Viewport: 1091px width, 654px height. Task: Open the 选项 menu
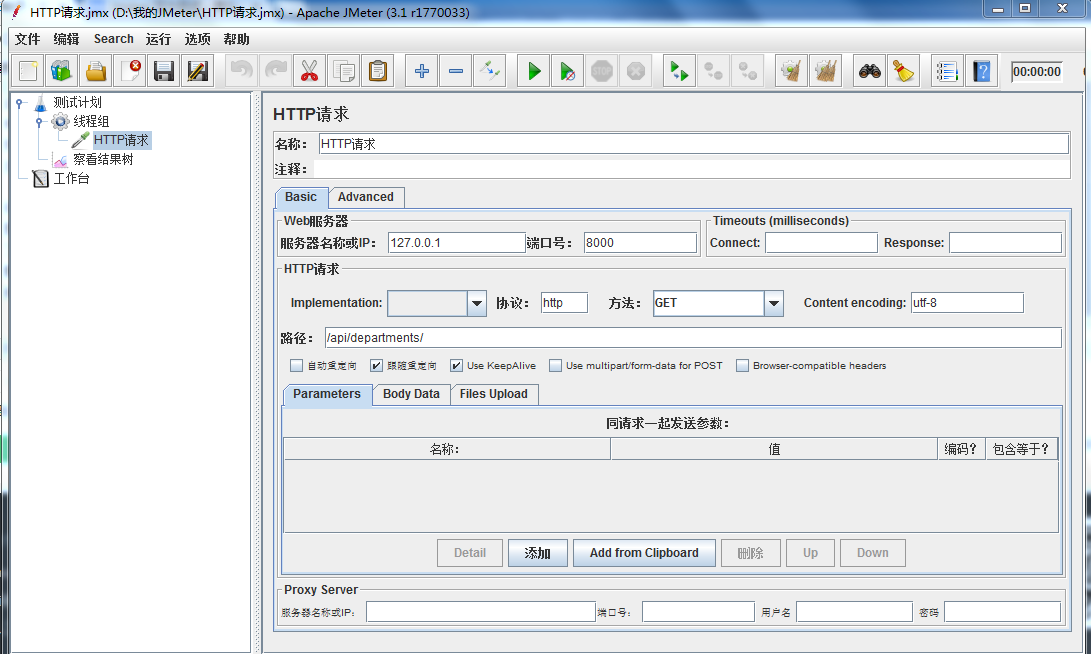(197, 39)
